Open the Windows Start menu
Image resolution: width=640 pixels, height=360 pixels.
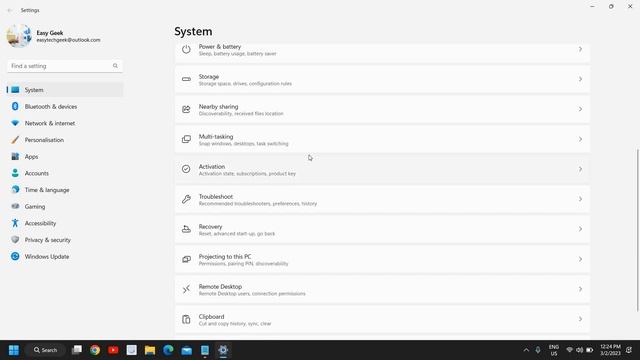(14, 350)
